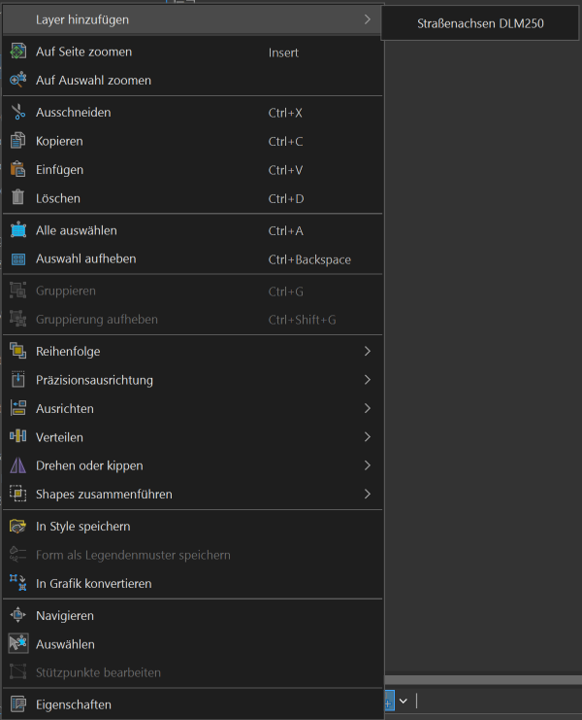
Task: Open the Verteilen submenu chevron
Action: coord(367,437)
